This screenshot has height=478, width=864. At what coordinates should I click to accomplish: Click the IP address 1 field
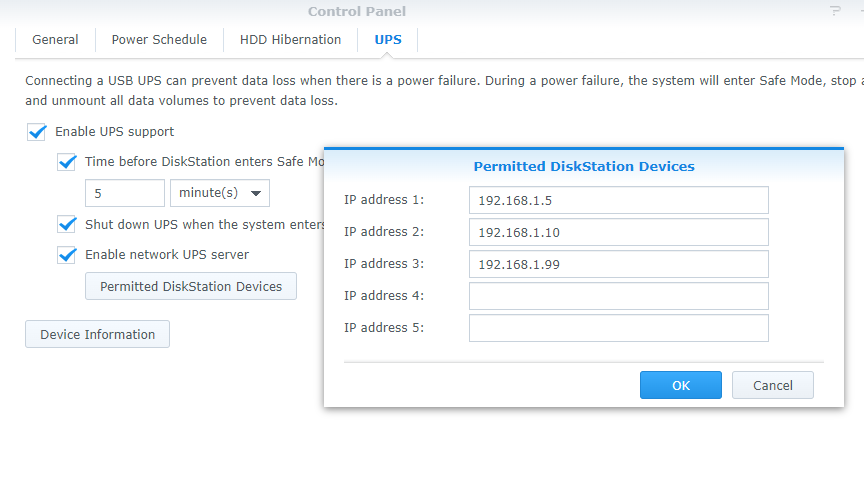tap(618, 200)
